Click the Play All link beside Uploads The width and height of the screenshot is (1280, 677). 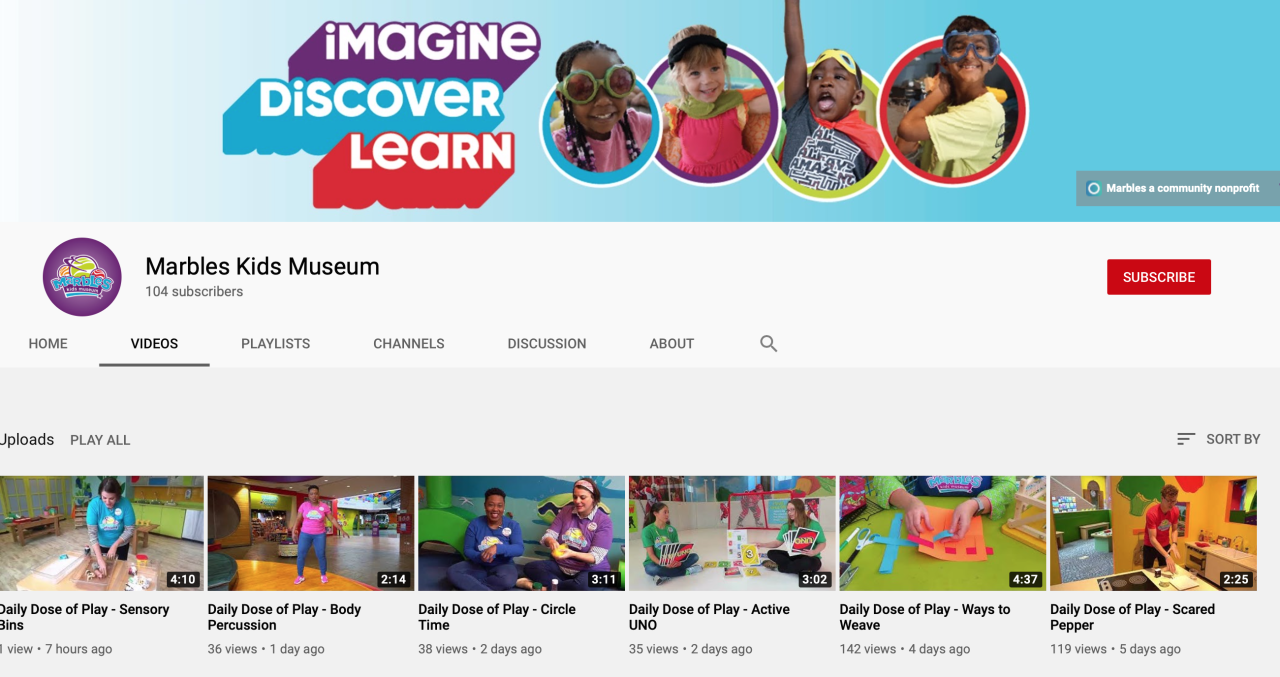[100, 440]
